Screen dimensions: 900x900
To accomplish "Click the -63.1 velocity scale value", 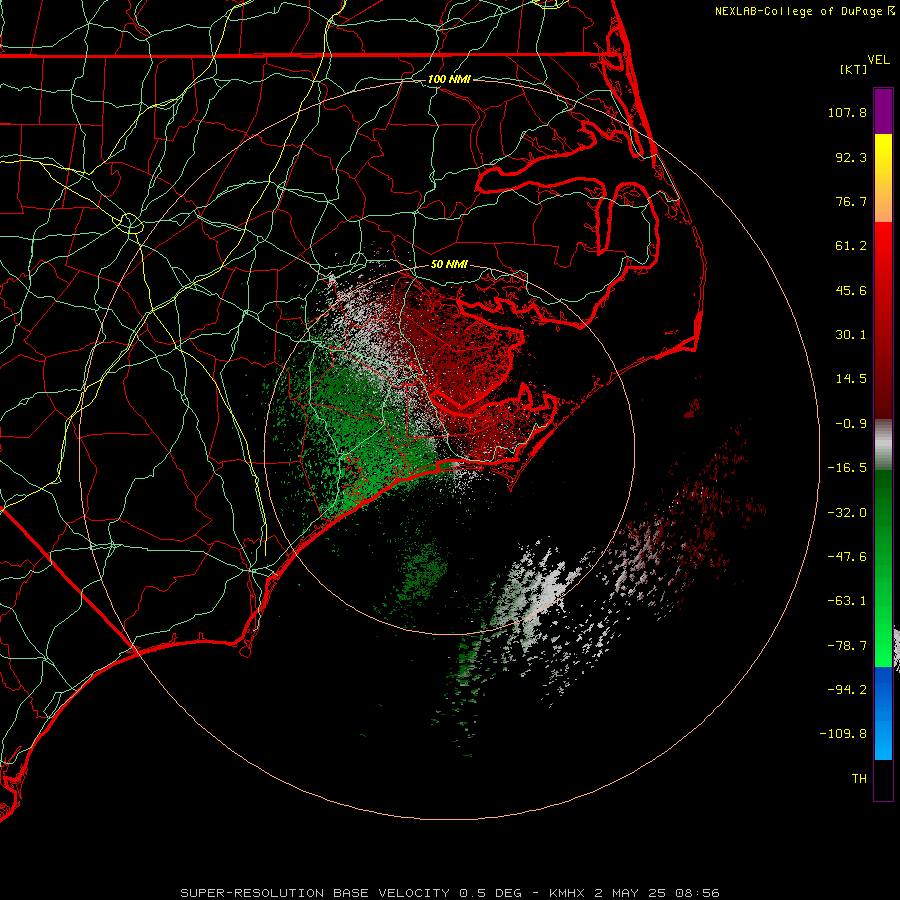I will pyautogui.click(x=847, y=601).
